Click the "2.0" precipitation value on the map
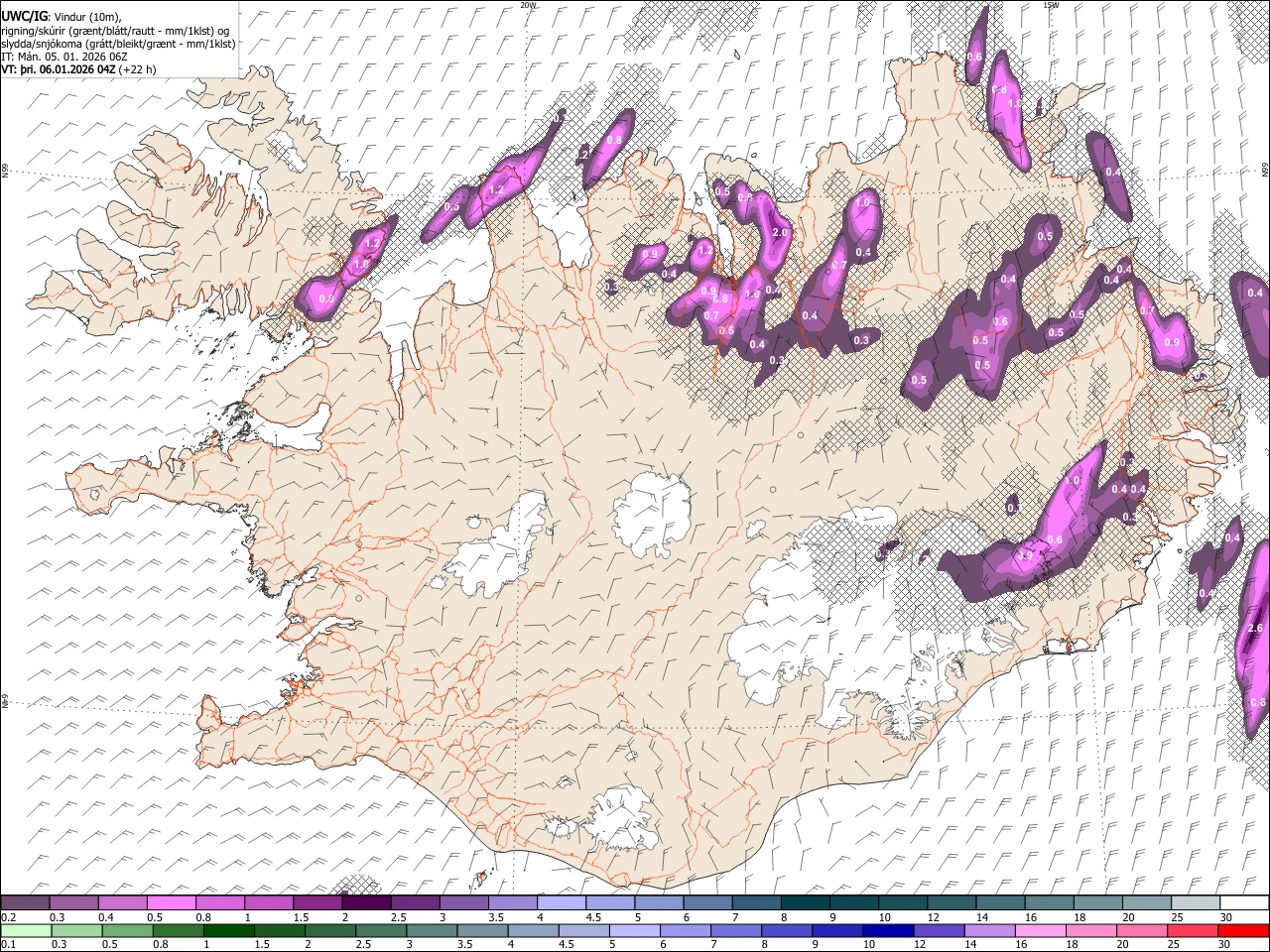 click(x=780, y=232)
